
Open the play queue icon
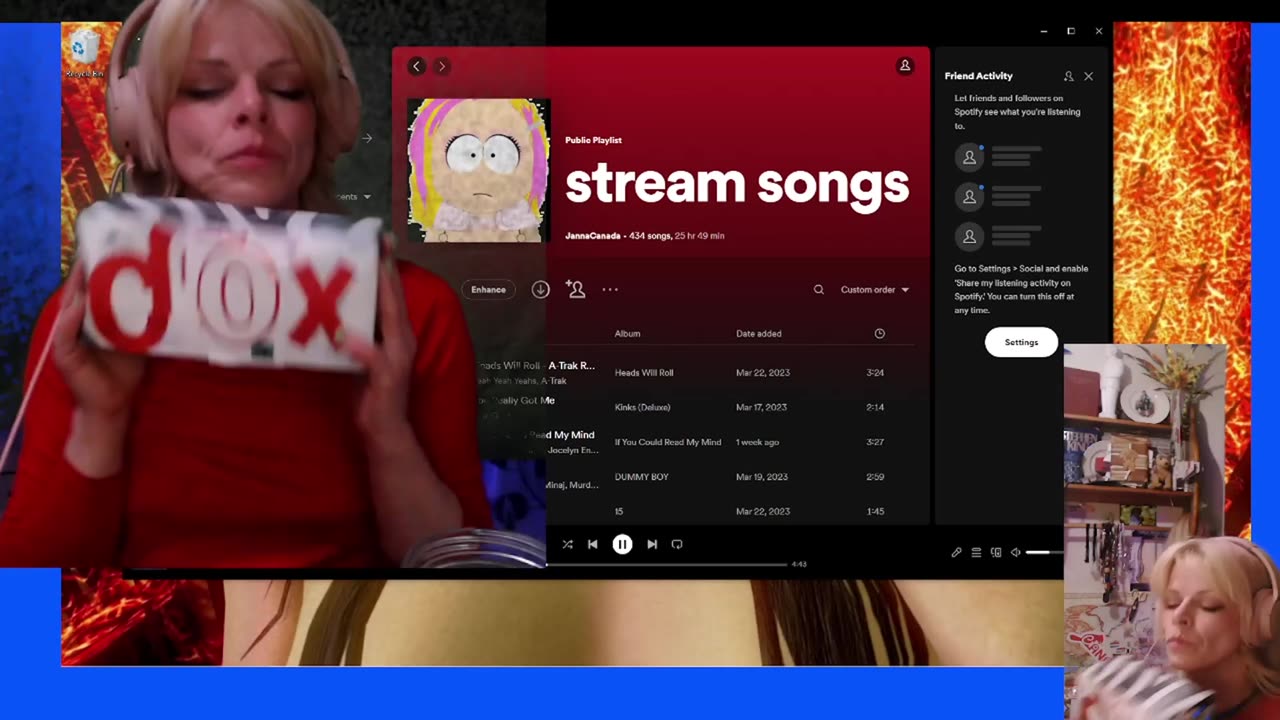click(x=976, y=553)
